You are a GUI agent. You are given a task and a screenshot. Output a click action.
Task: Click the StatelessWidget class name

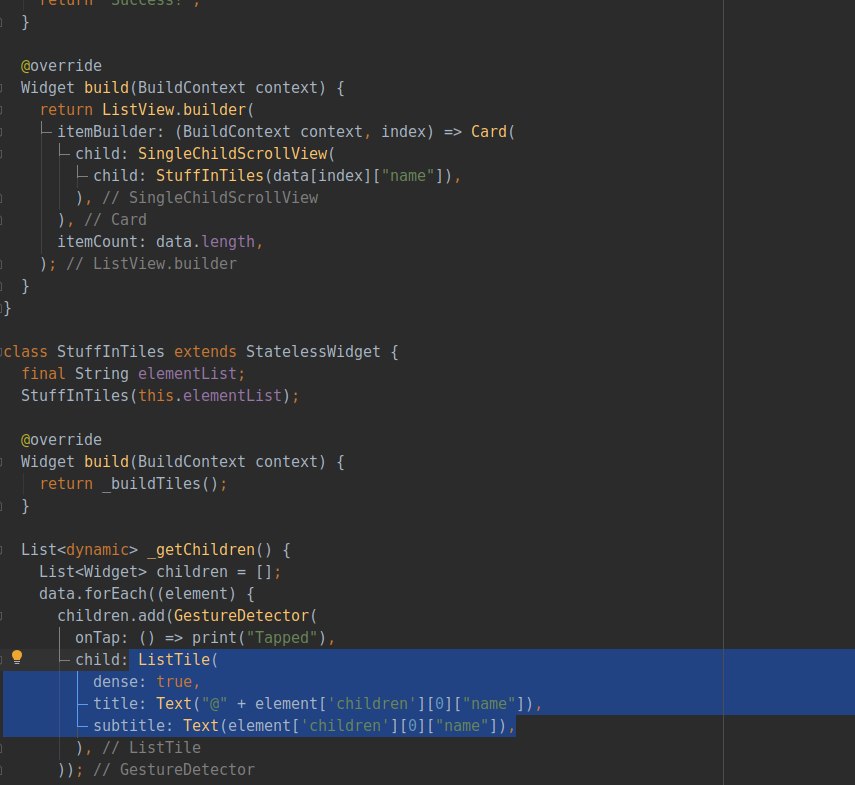click(313, 352)
